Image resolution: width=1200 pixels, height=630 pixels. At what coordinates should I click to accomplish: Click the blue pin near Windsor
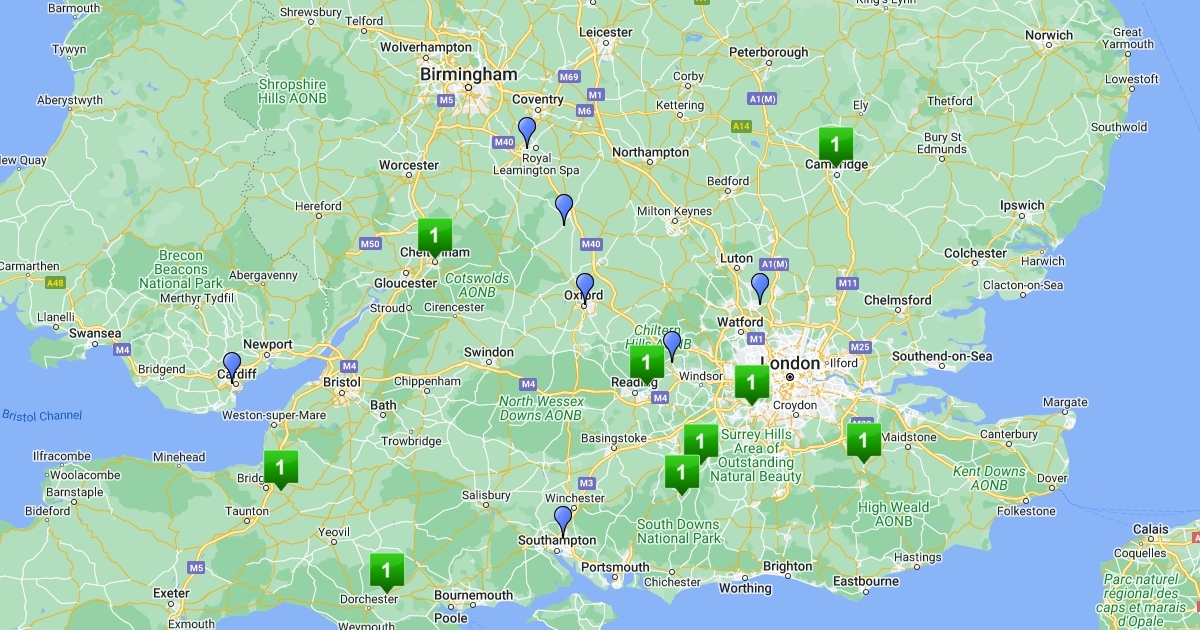click(672, 345)
